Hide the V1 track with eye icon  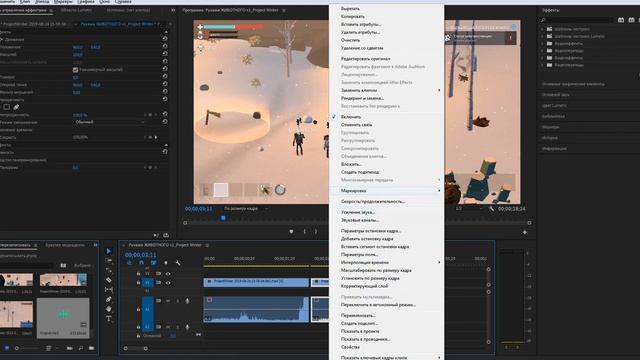pyautogui.click(x=168, y=282)
